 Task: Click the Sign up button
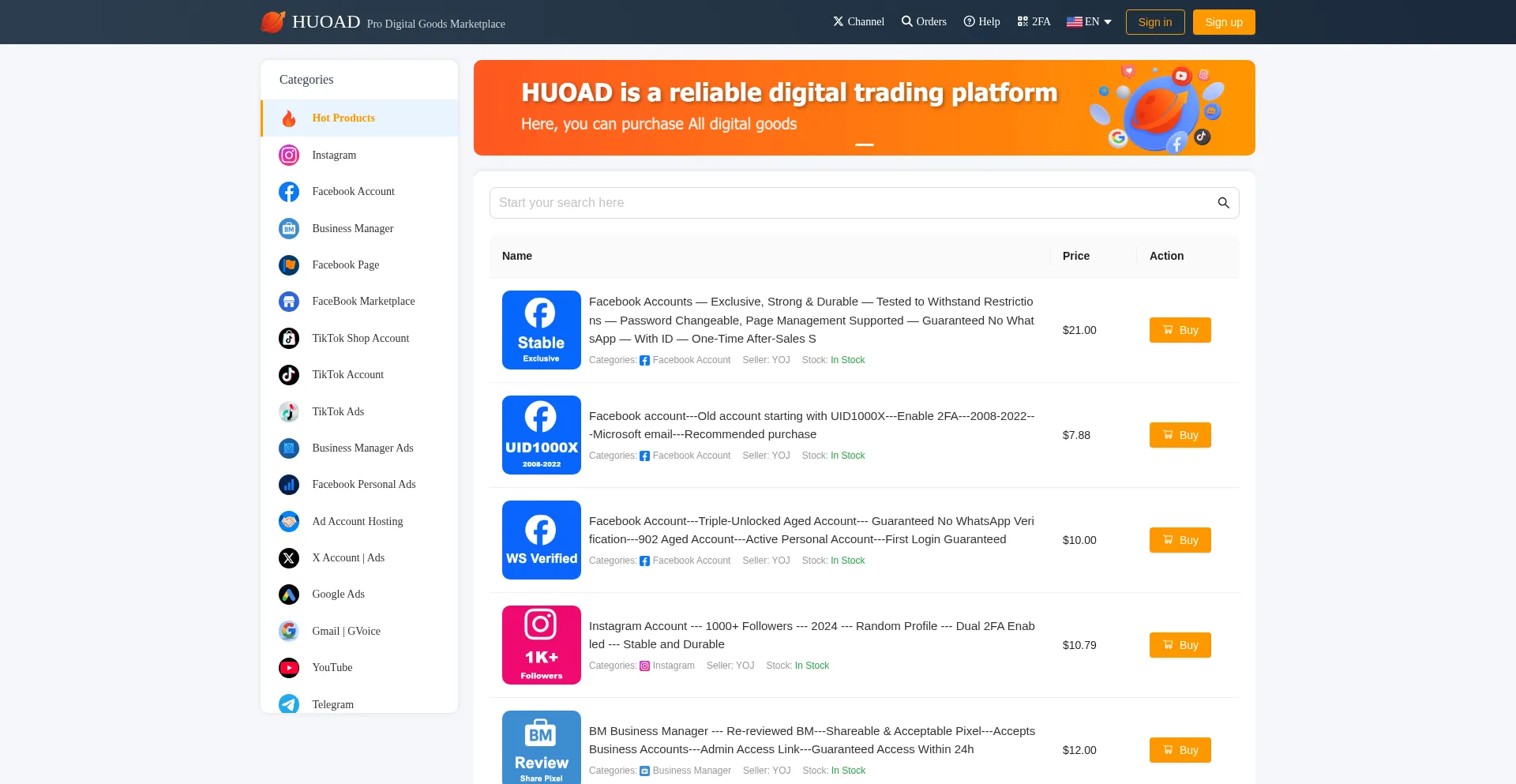pyautogui.click(x=1223, y=22)
